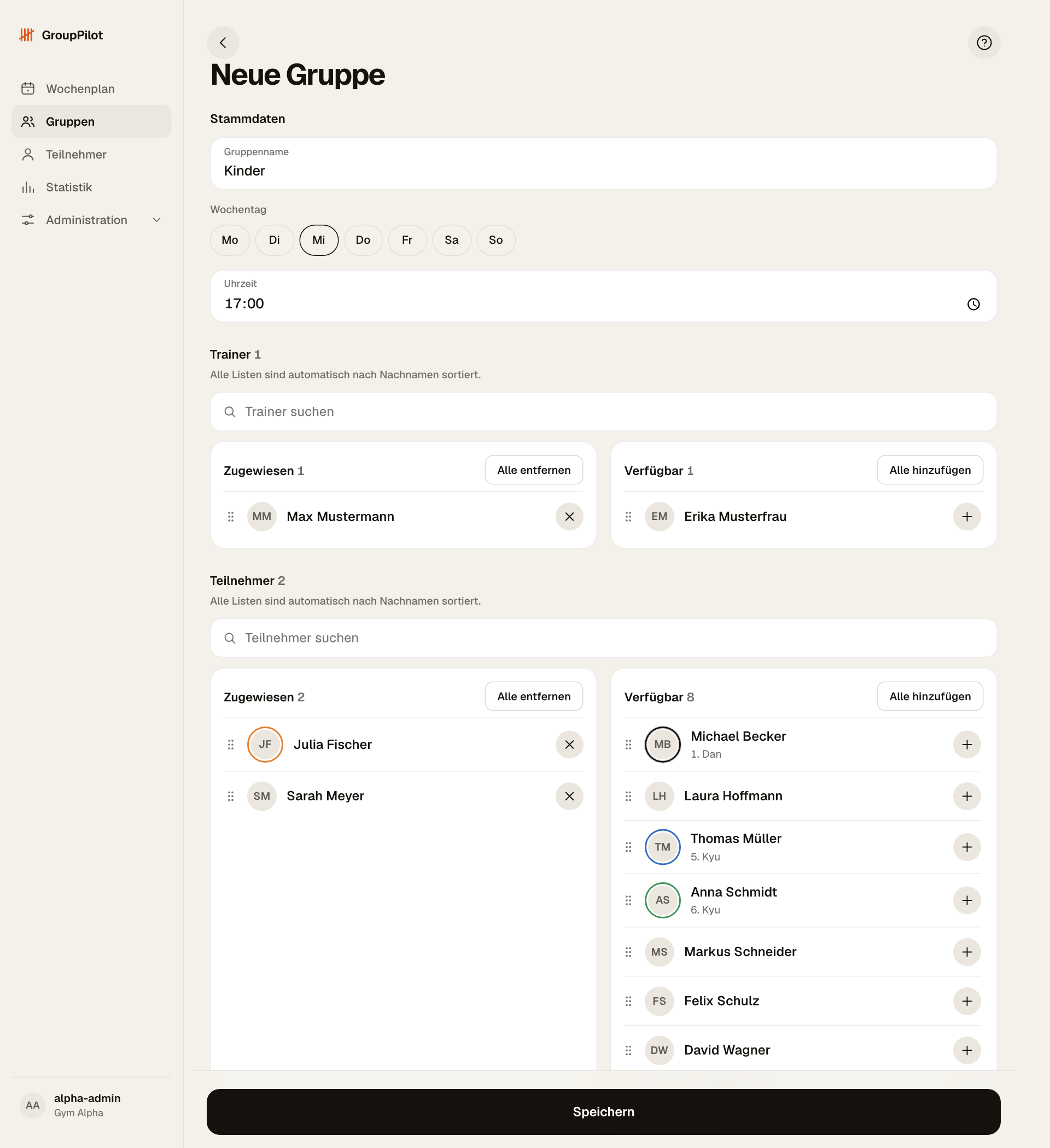Select weekday Di

(274, 240)
